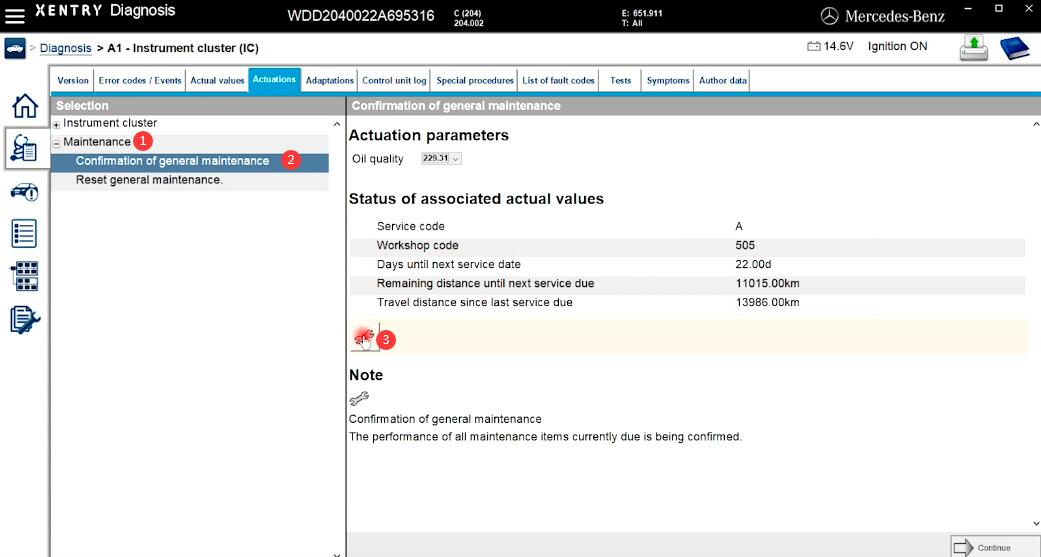Click the Maintenance tree label

point(97,142)
